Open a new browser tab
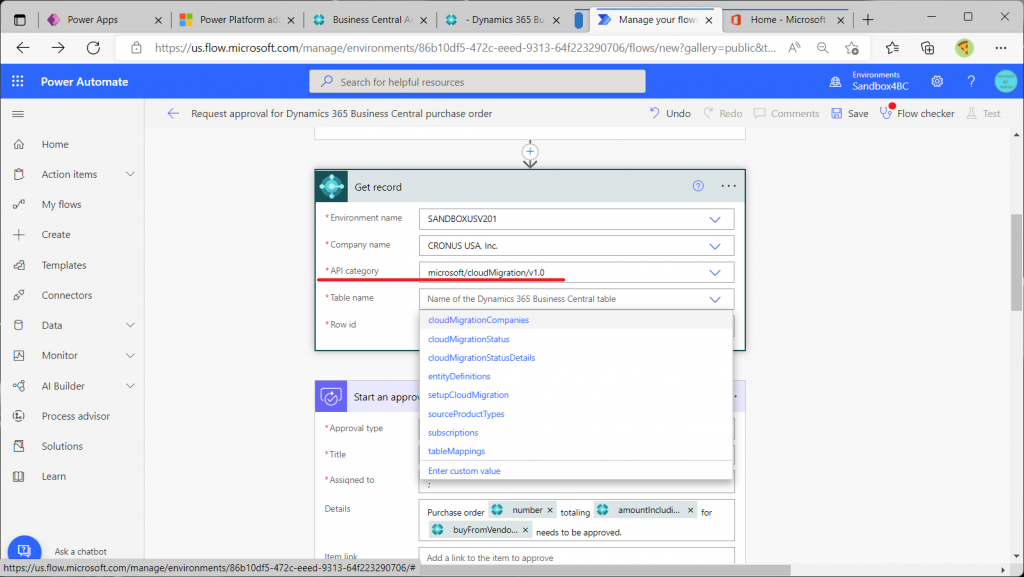The height and width of the screenshot is (577, 1024). (x=868, y=20)
